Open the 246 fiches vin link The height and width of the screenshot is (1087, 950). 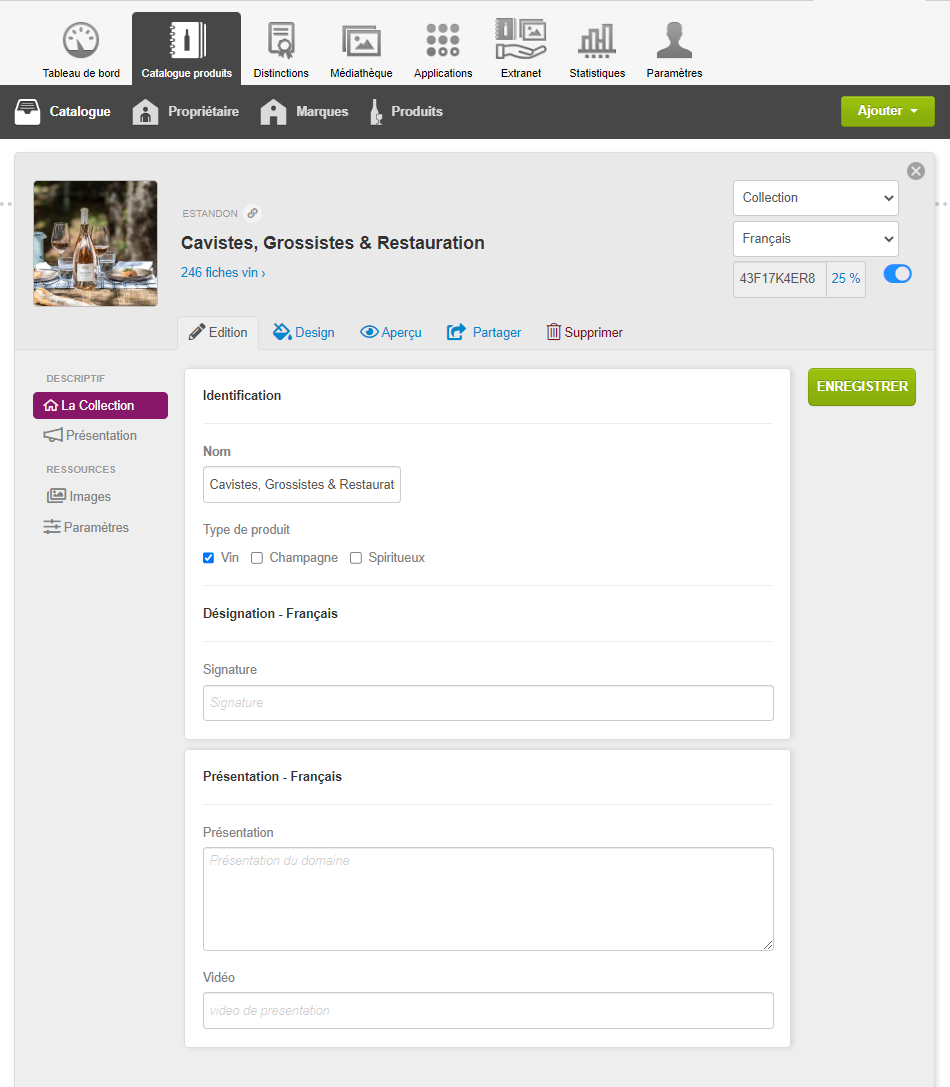click(223, 273)
